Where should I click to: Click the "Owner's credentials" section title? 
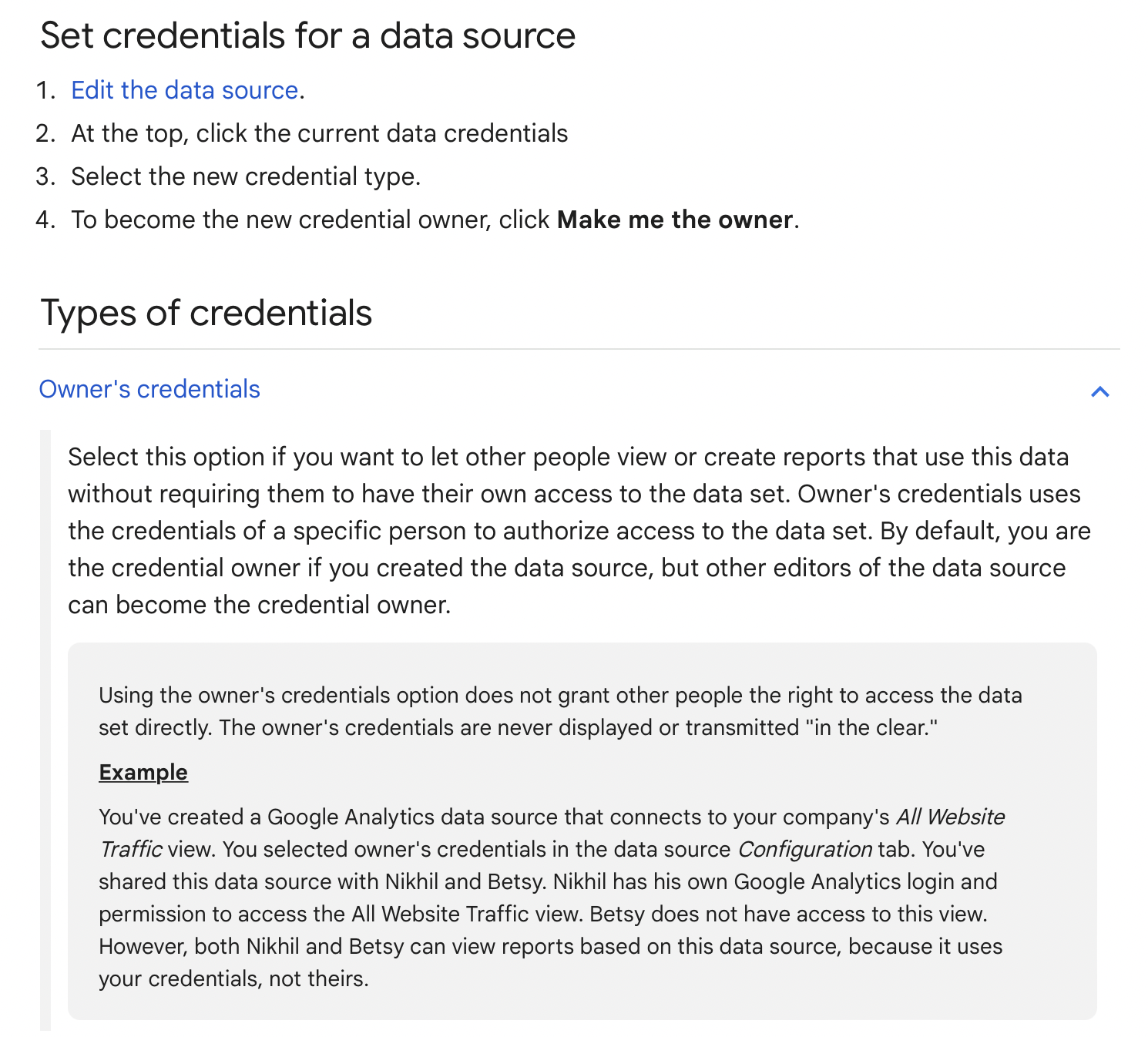pos(149,389)
